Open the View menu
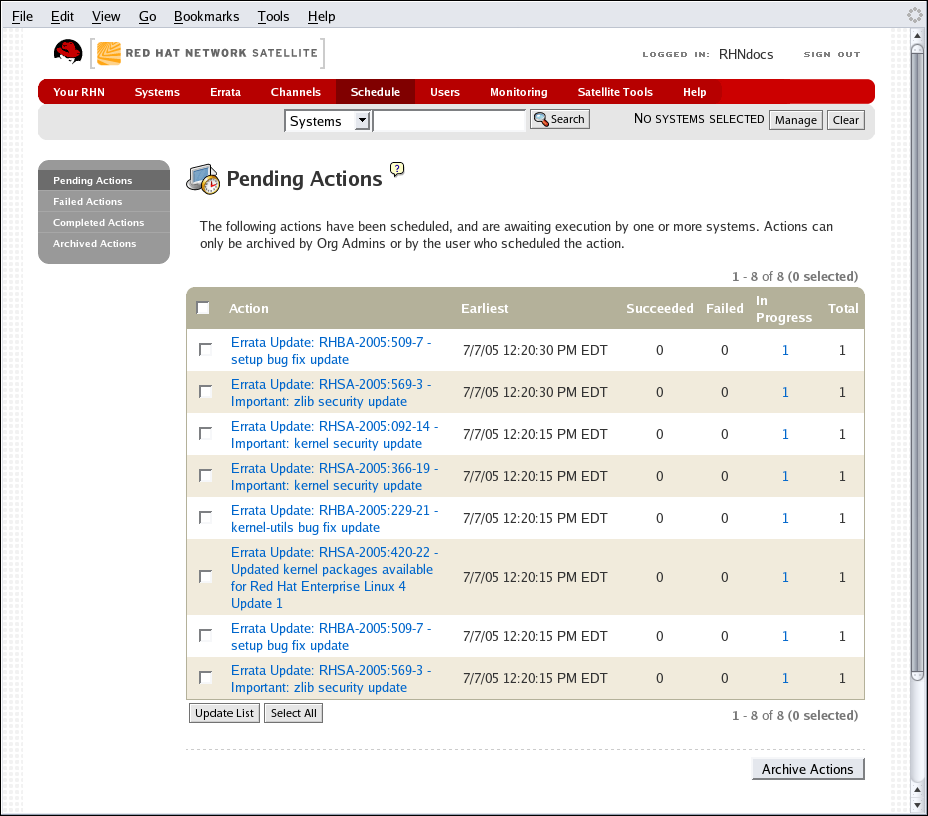 click(106, 17)
